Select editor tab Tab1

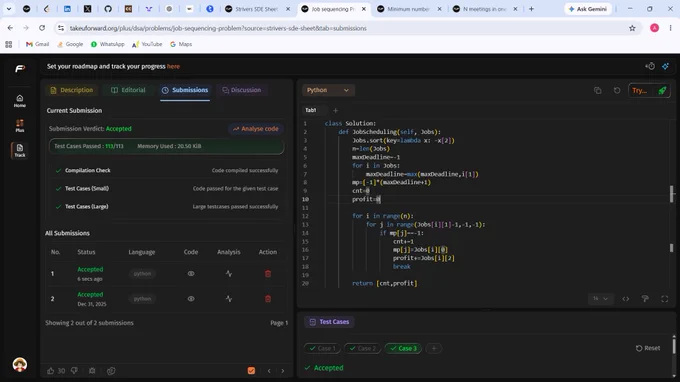click(x=311, y=110)
